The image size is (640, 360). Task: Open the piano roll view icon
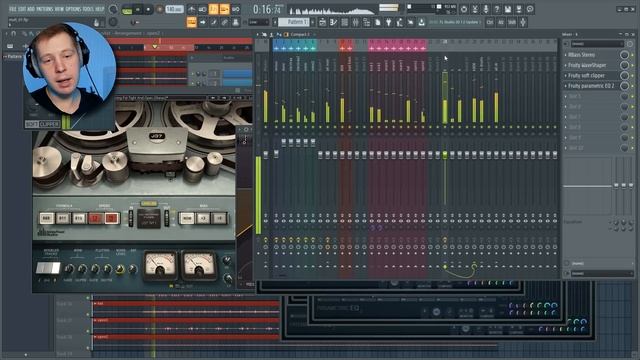[x=333, y=22]
